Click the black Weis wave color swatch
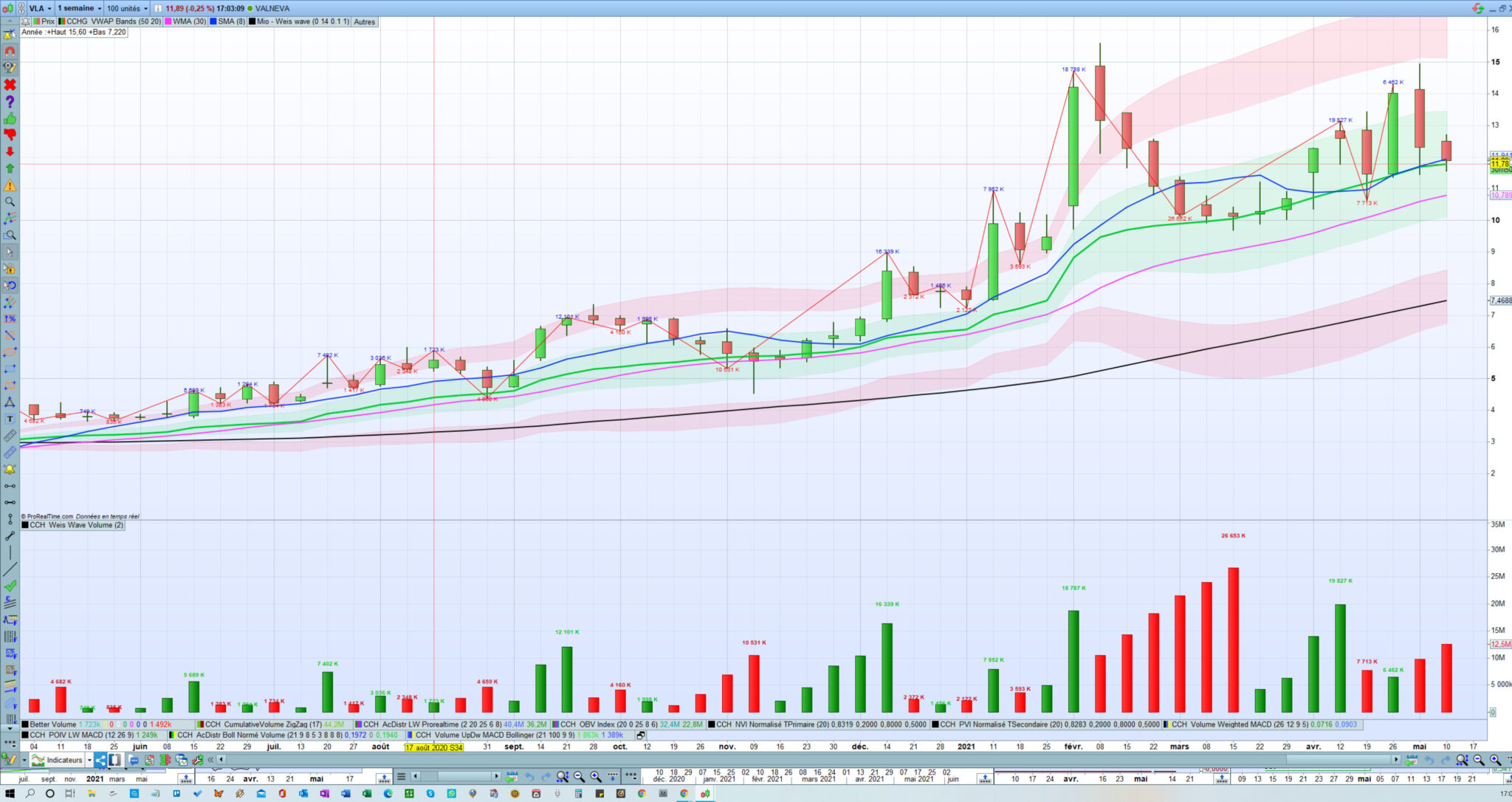 (252, 21)
